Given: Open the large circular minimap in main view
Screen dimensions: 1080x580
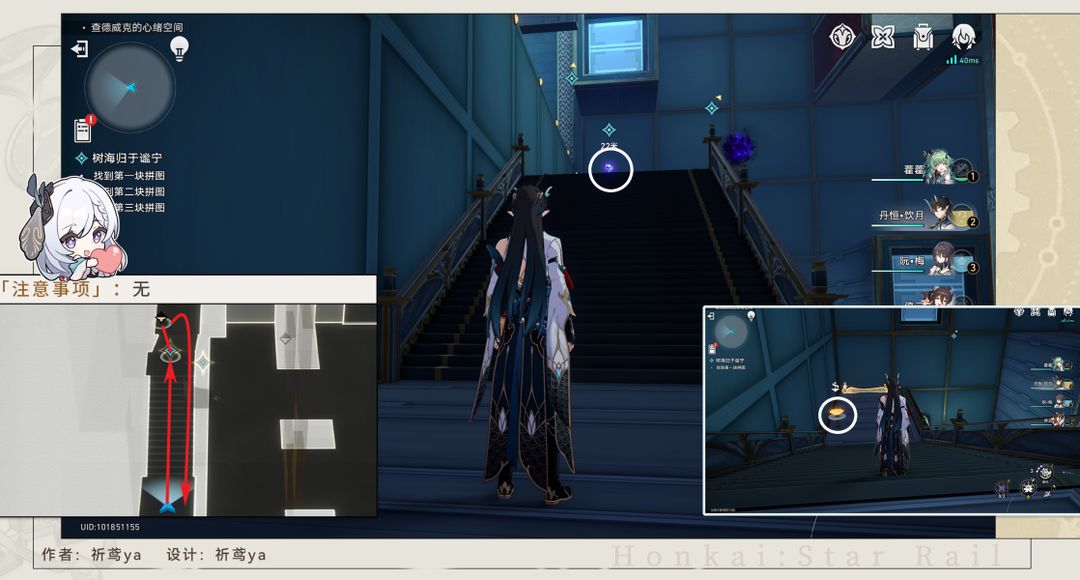Looking at the screenshot, I should pyautogui.click(x=130, y=87).
